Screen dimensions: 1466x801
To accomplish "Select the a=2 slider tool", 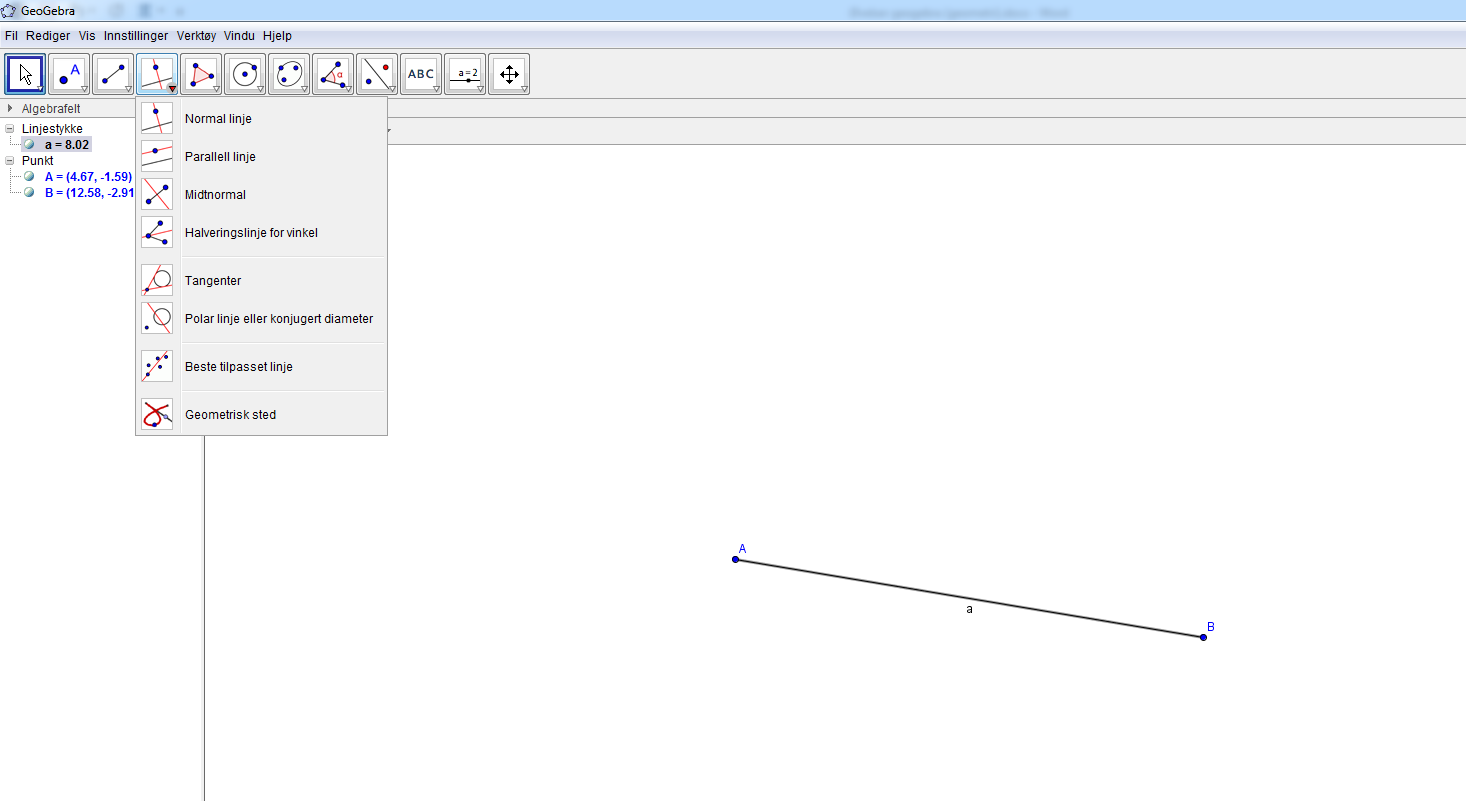I will (465, 74).
